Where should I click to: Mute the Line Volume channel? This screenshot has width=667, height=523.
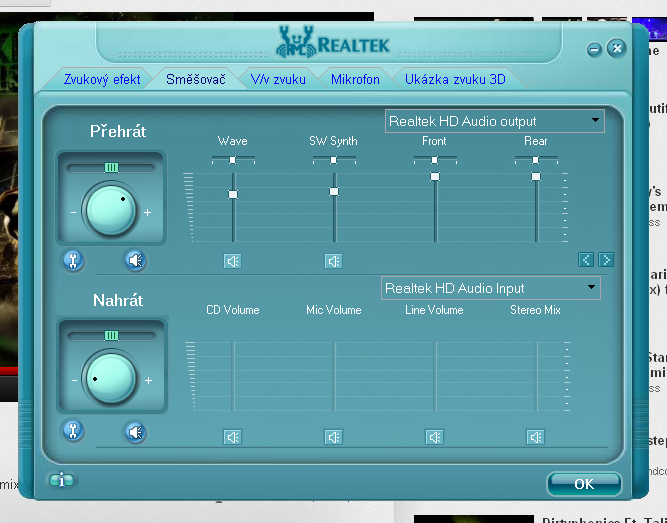435,437
